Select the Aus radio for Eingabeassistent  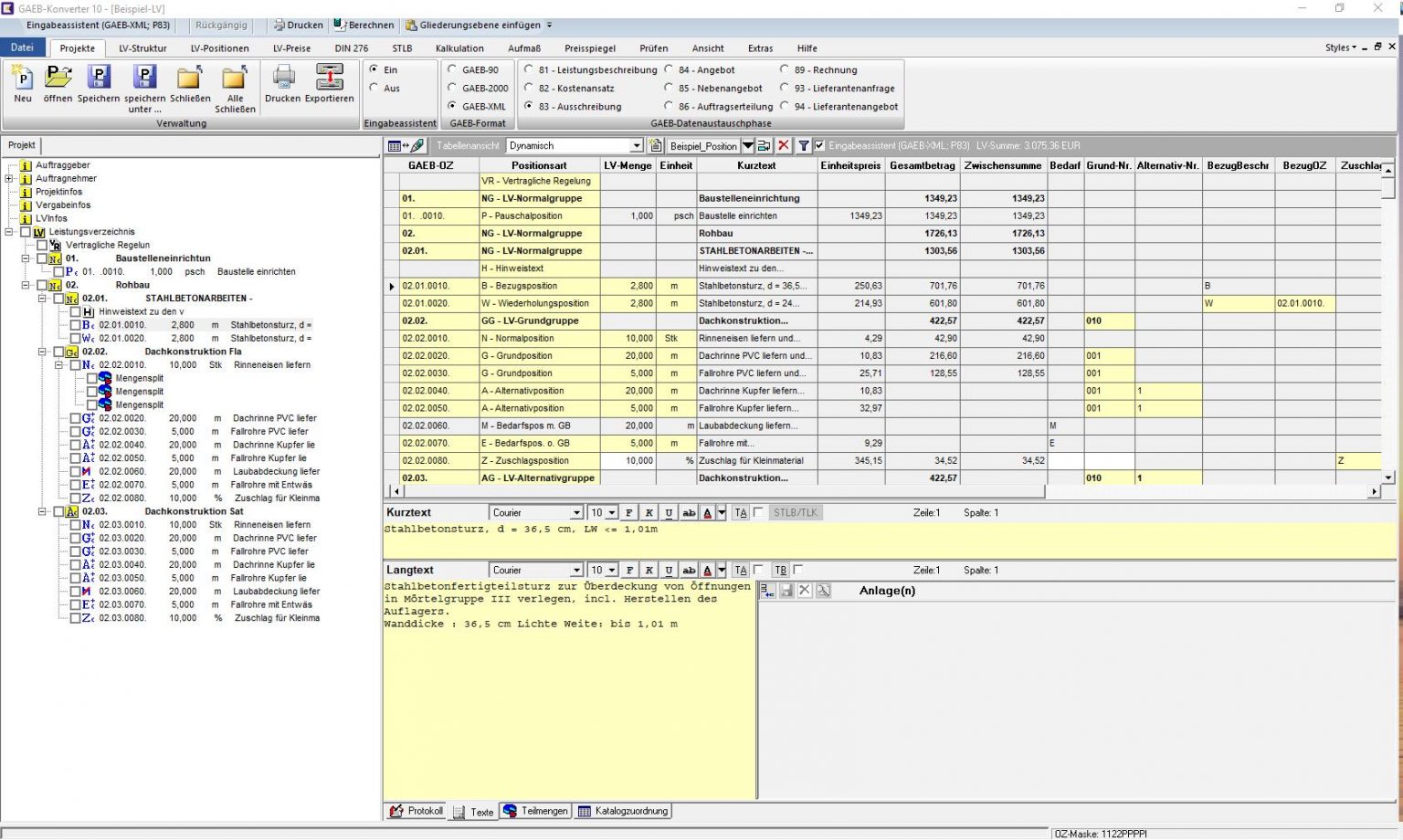click(374, 88)
